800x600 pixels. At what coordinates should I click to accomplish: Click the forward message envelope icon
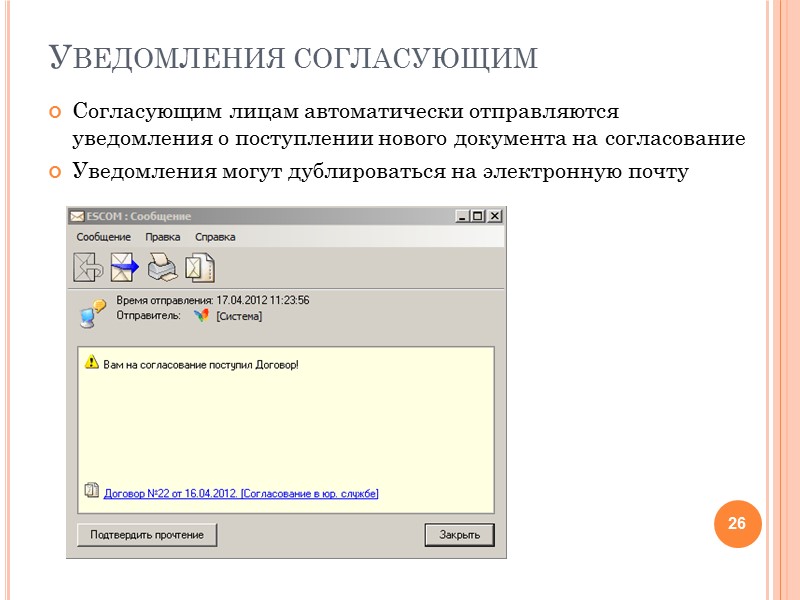pyautogui.click(x=122, y=265)
